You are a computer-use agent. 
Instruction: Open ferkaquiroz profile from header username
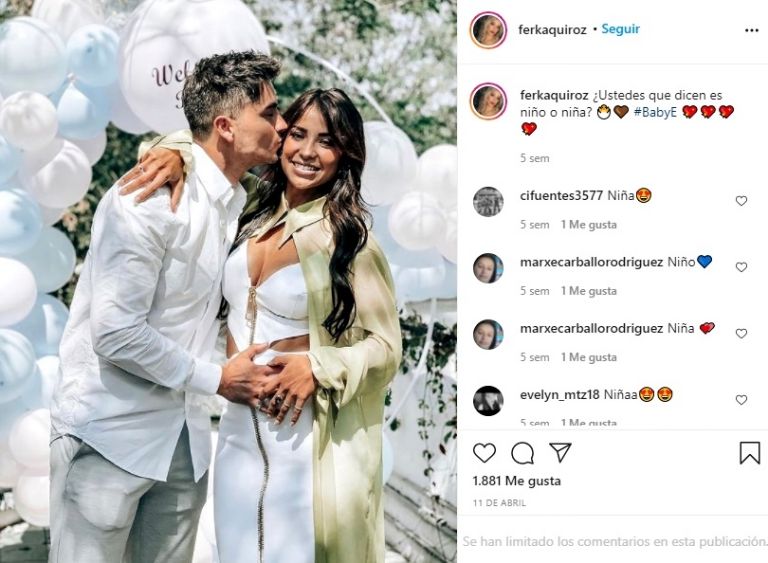point(552,30)
